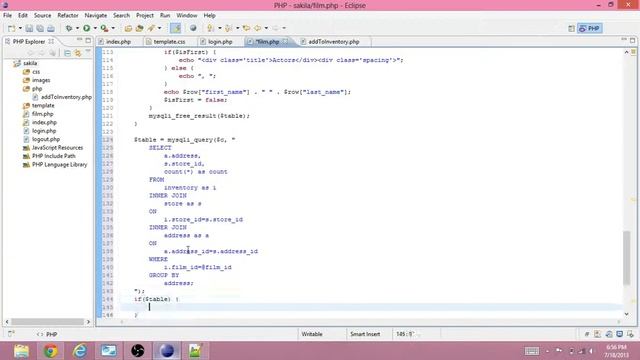
Task: Open the New file dropdown arrow
Action: pyautogui.click(x=20, y=28)
